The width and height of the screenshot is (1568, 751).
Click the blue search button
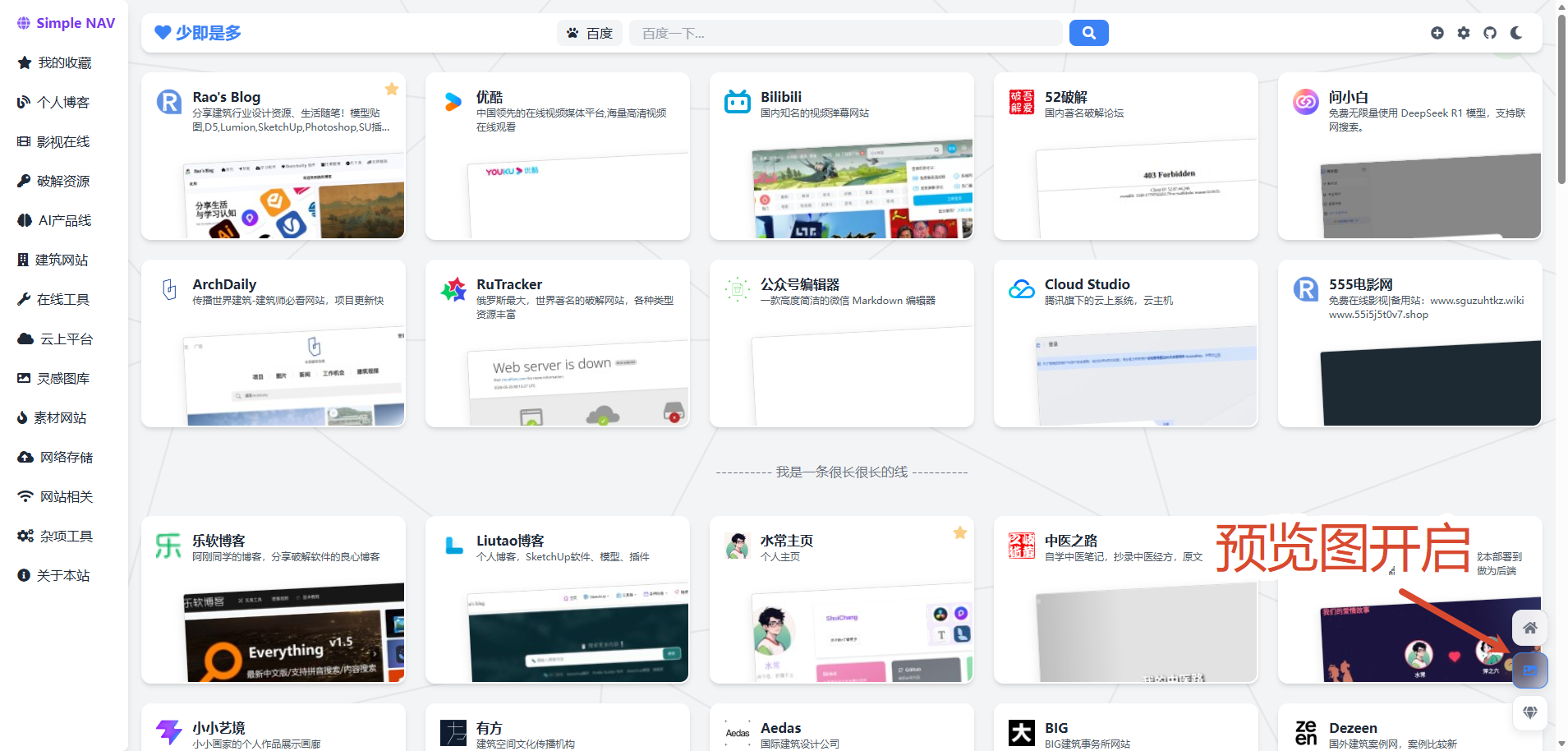pos(1088,33)
